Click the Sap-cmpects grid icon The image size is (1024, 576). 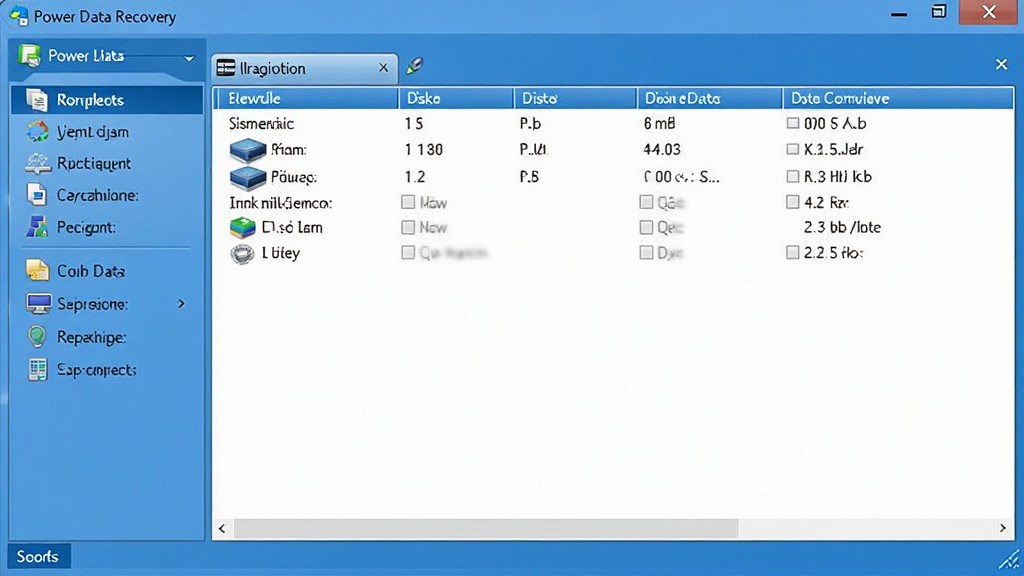tap(37, 369)
